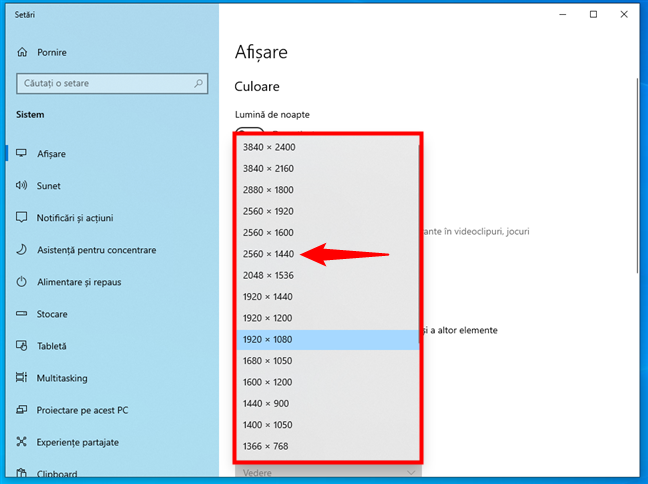Choose 1680 × 1050 resolution
The height and width of the screenshot is (484, 648).
[327, 361]
